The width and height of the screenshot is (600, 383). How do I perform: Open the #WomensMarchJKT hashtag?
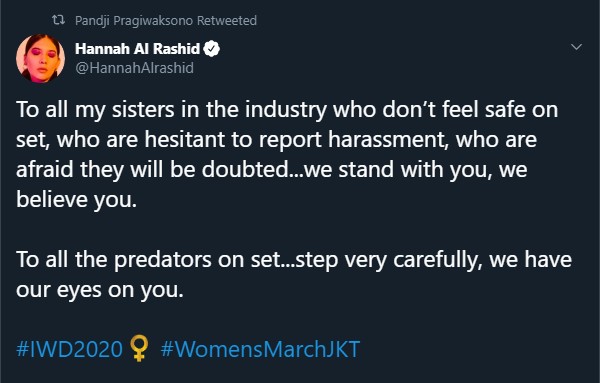[x=260, y=349]
